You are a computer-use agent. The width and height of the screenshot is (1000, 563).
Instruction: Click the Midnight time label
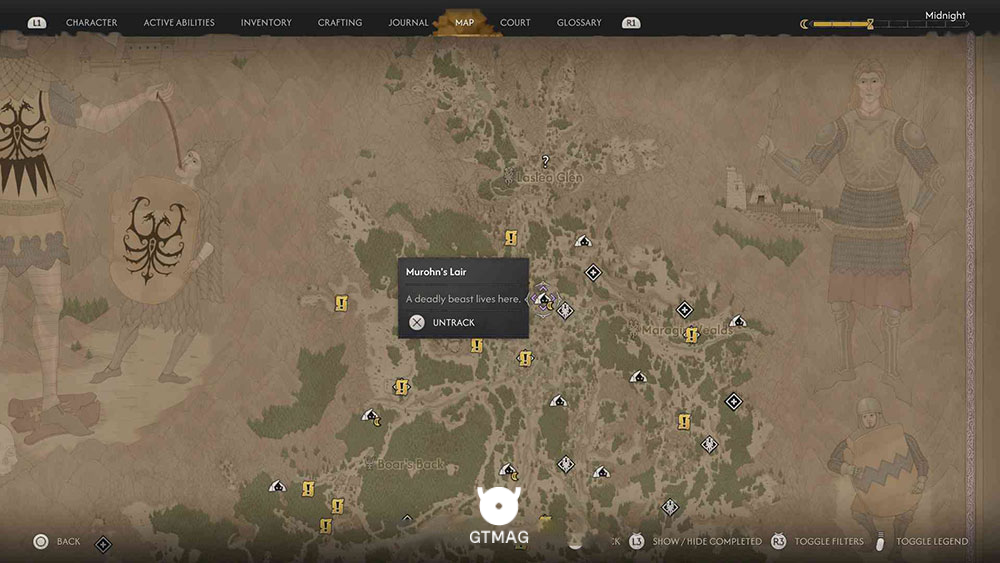pyautogui.click(x=945, y=15)
